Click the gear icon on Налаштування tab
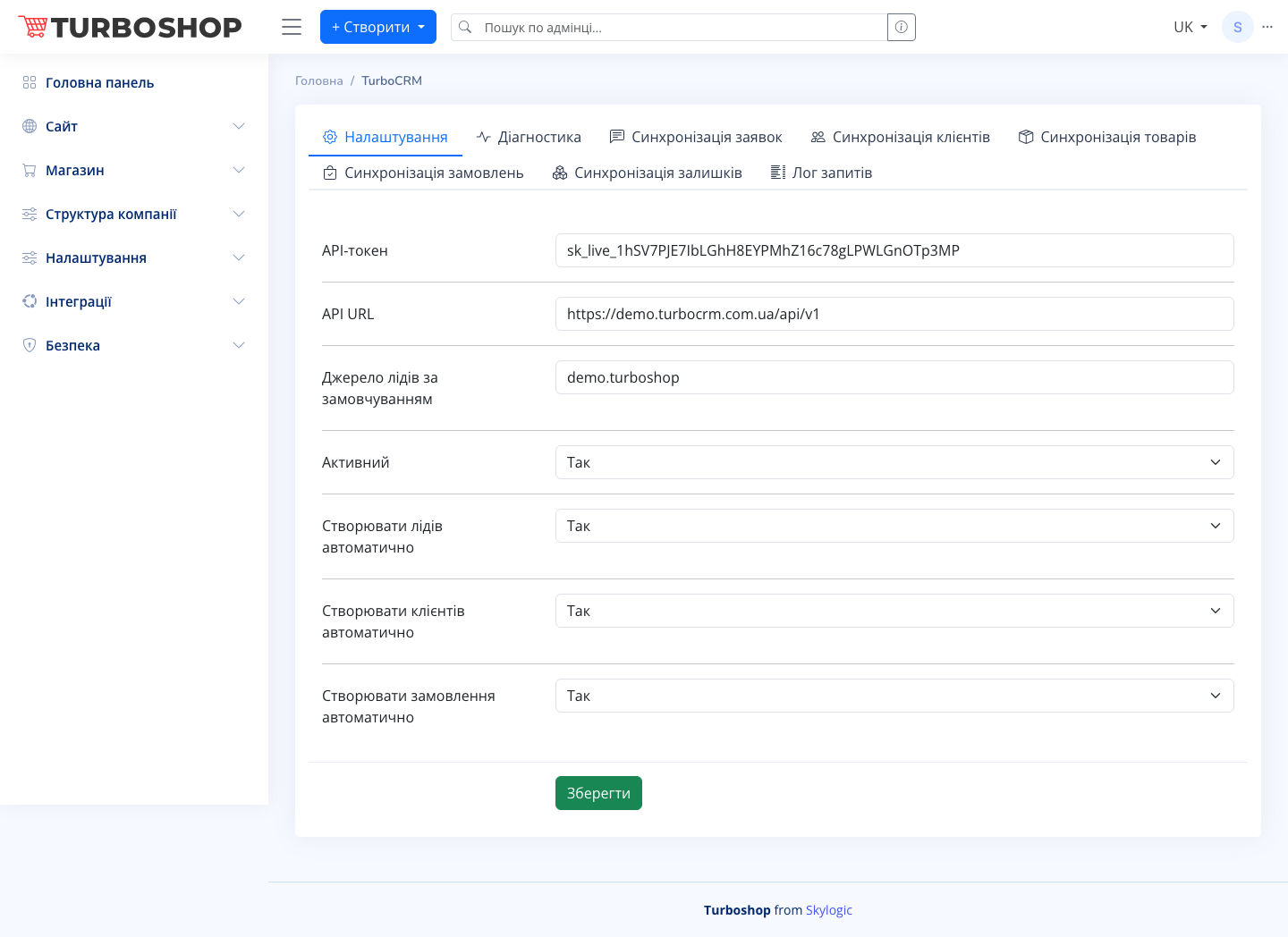The width and height of the screenshot is (1288, 937). (330, 137)
